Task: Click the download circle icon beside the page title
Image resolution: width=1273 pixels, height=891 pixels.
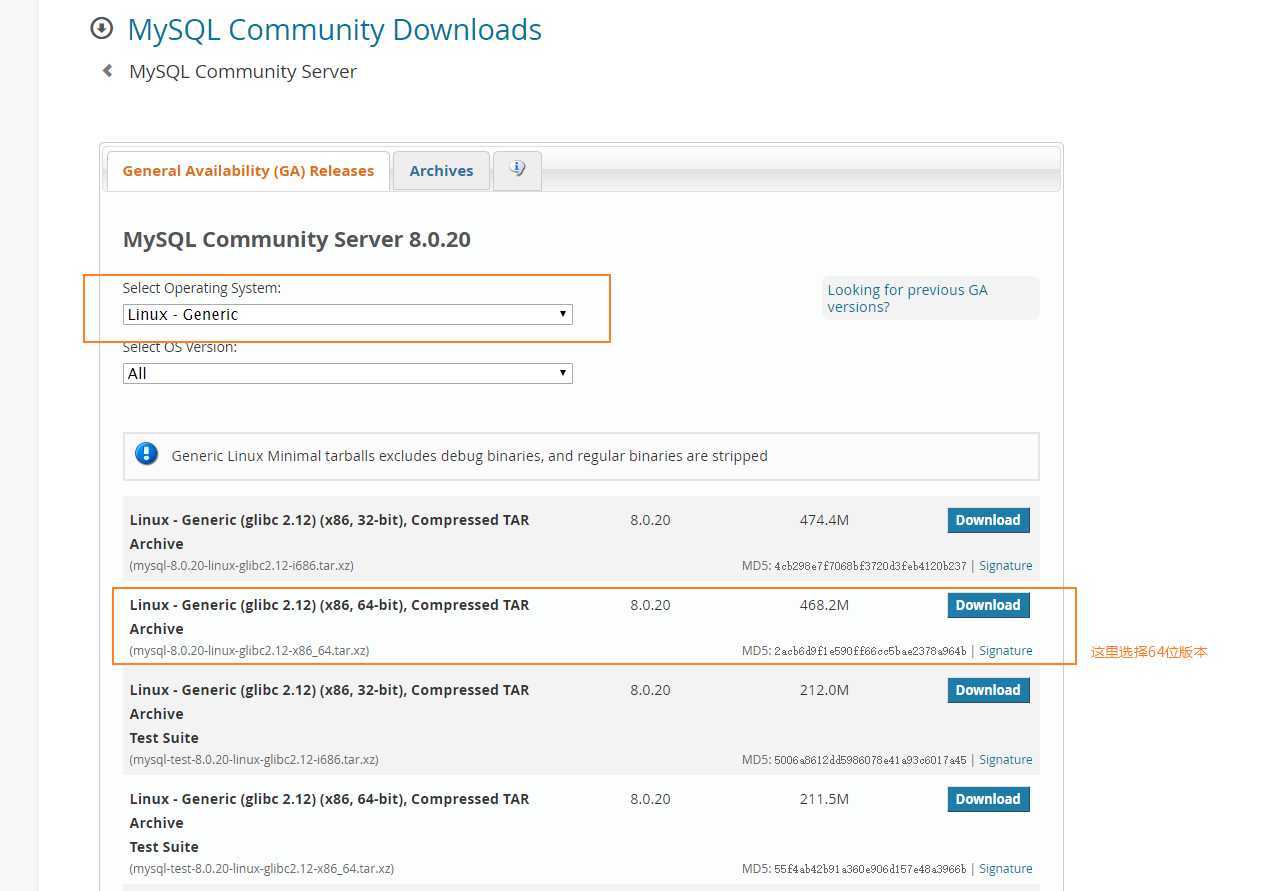Action: [101, 29]
